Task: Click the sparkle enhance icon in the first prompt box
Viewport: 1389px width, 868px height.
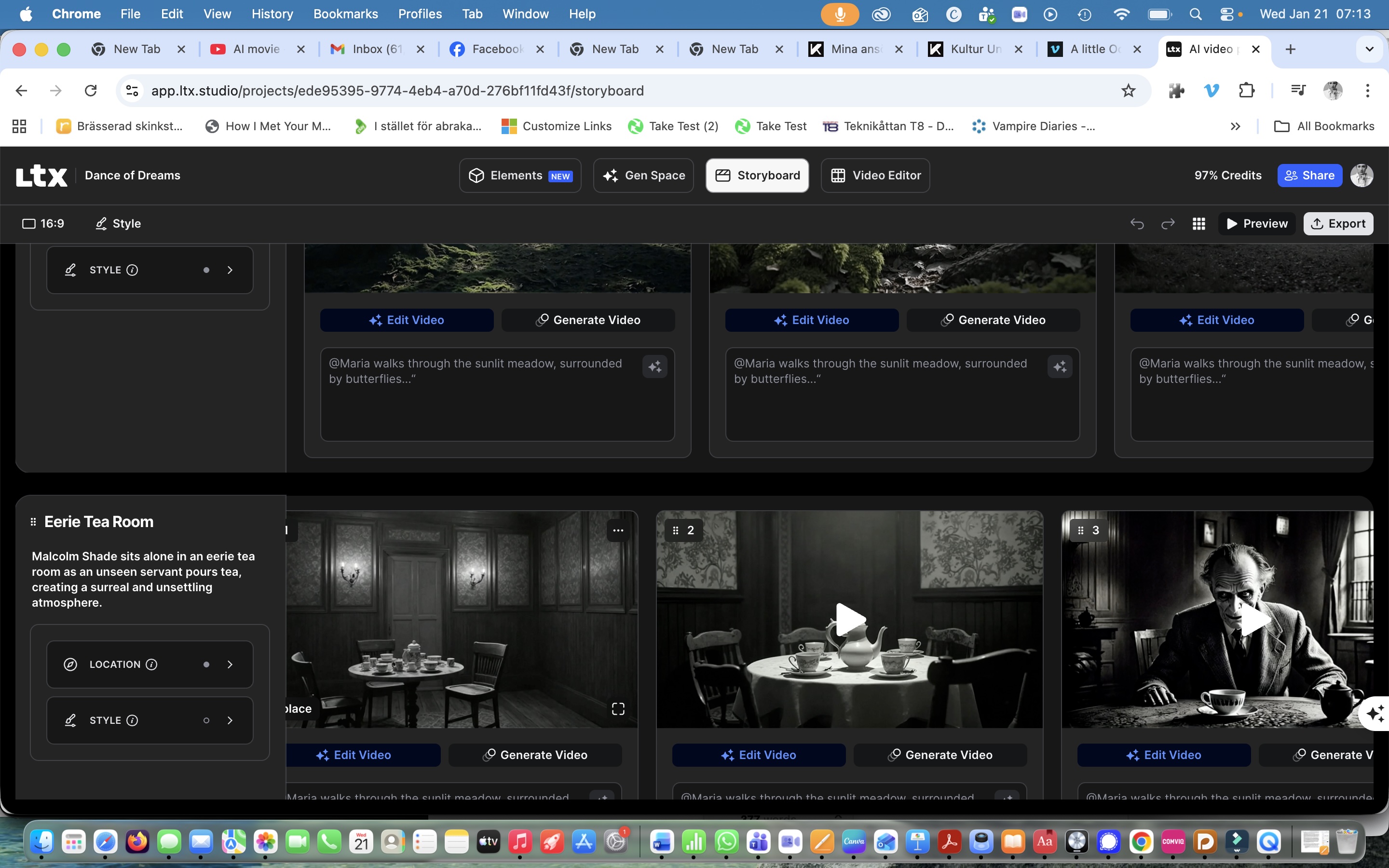Action: (655, 367)
